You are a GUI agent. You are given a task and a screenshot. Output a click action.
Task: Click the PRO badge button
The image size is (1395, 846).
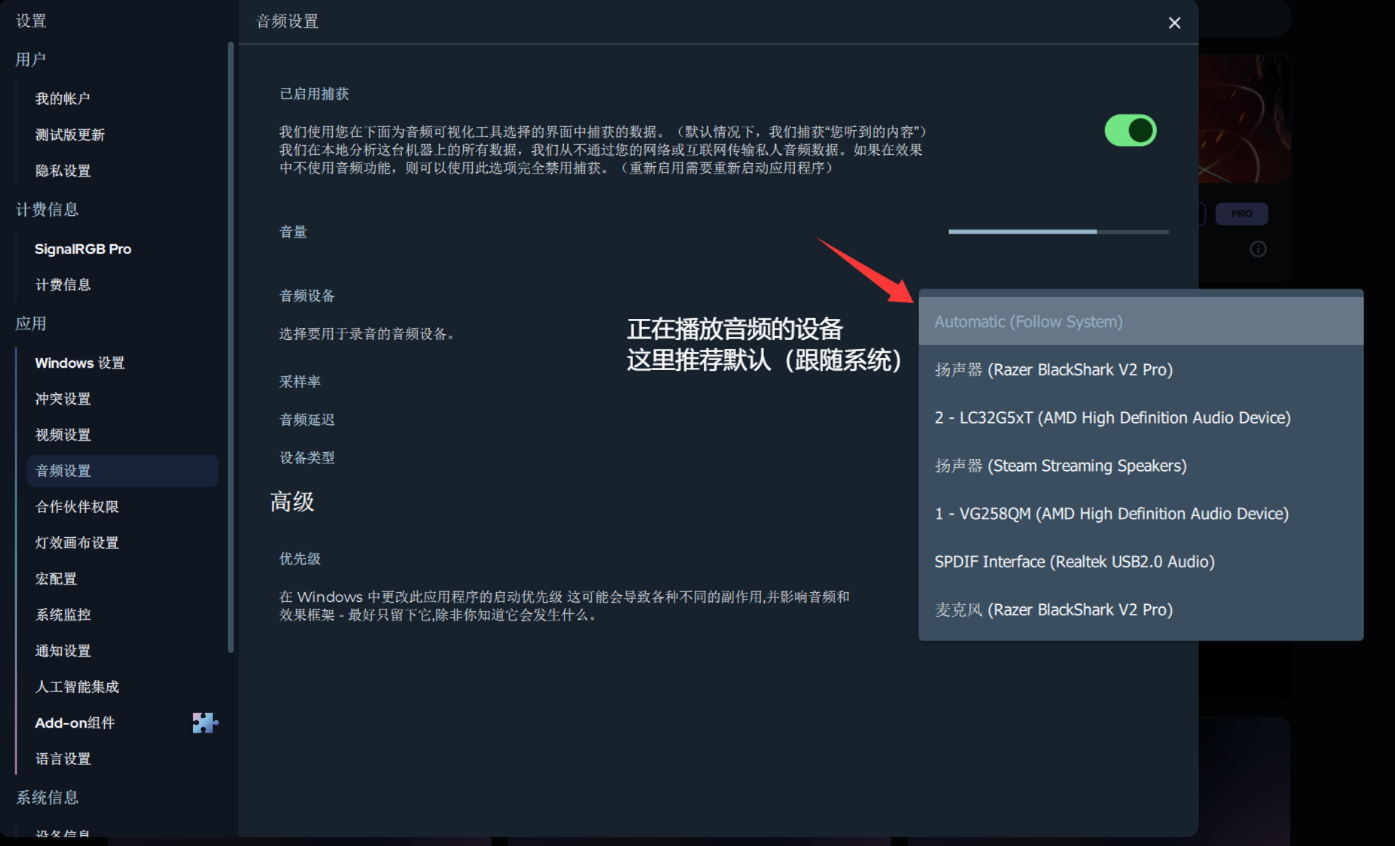[1241, 214]
